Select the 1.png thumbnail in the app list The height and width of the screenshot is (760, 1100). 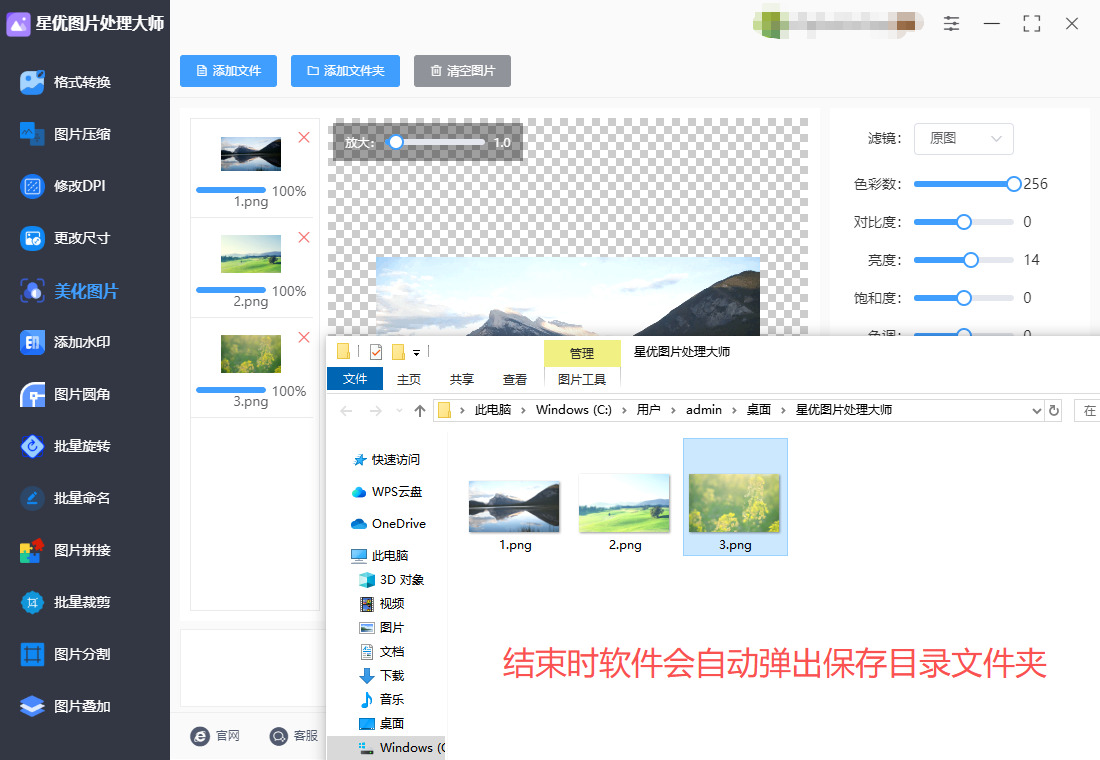click(251, 154)
